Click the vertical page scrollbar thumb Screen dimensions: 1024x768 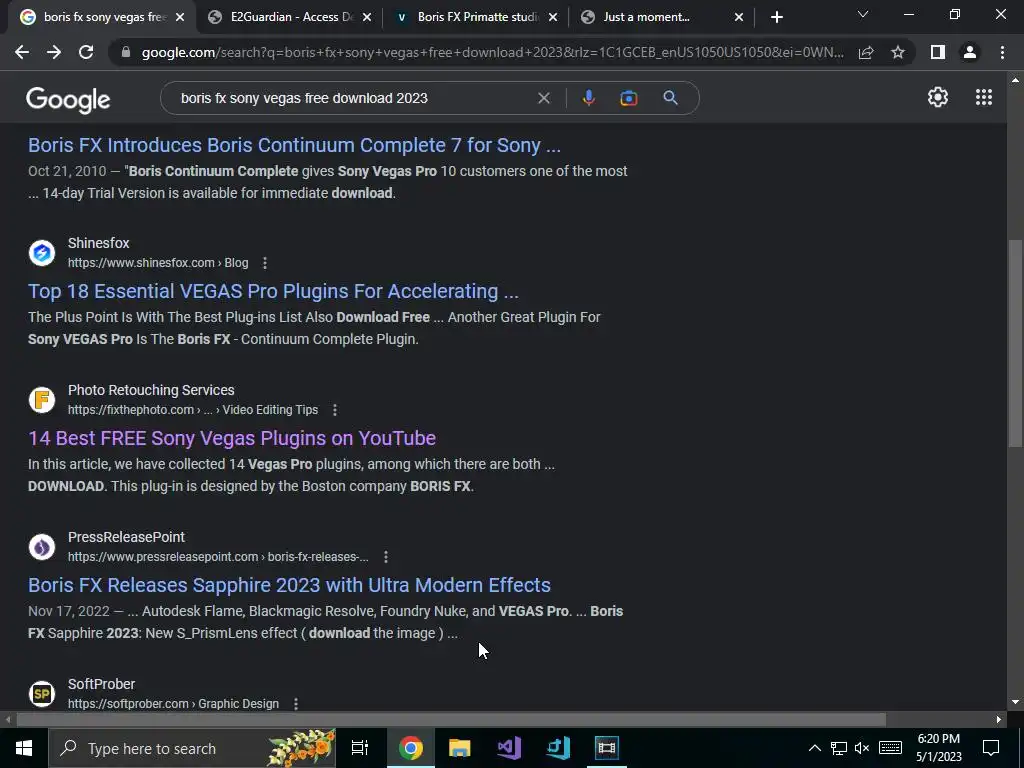1015,343
